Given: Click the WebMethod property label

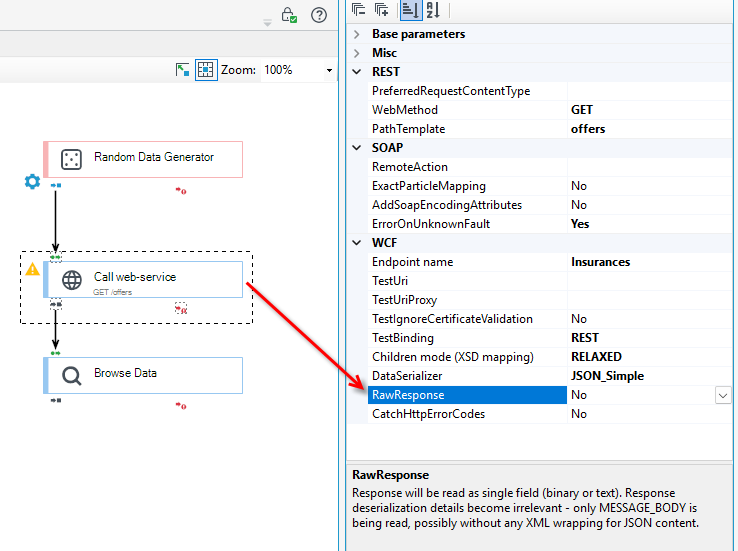Looking at the screenshot, I should (x=405, y=110).
